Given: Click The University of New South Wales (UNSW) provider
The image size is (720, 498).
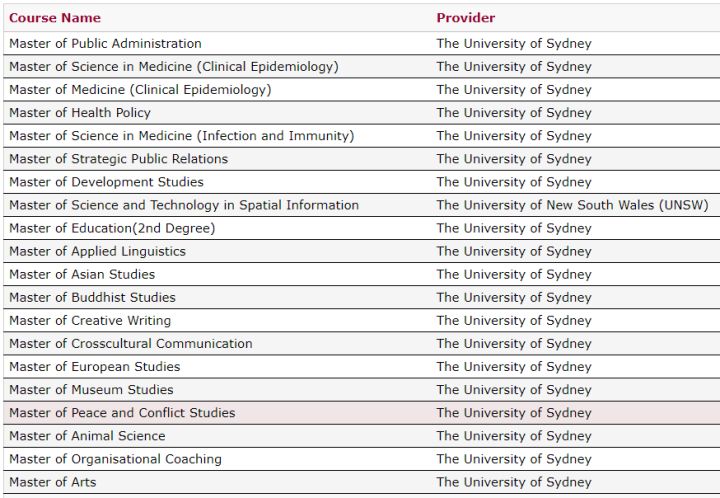Looking at the screenshot, I should (573, 205).
